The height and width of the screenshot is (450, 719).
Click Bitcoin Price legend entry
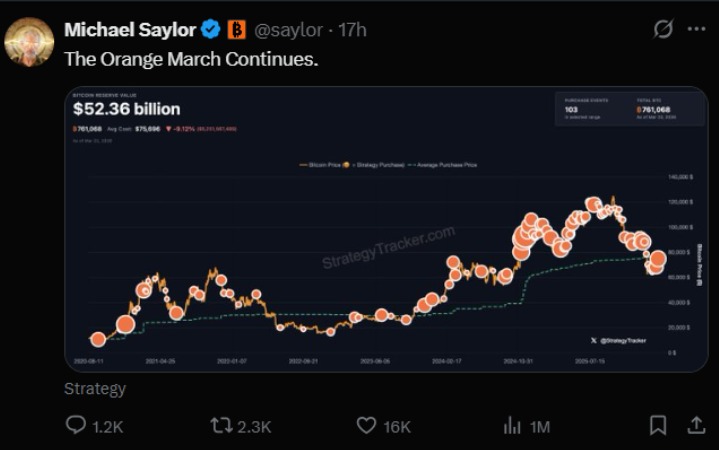click(324, 165)
